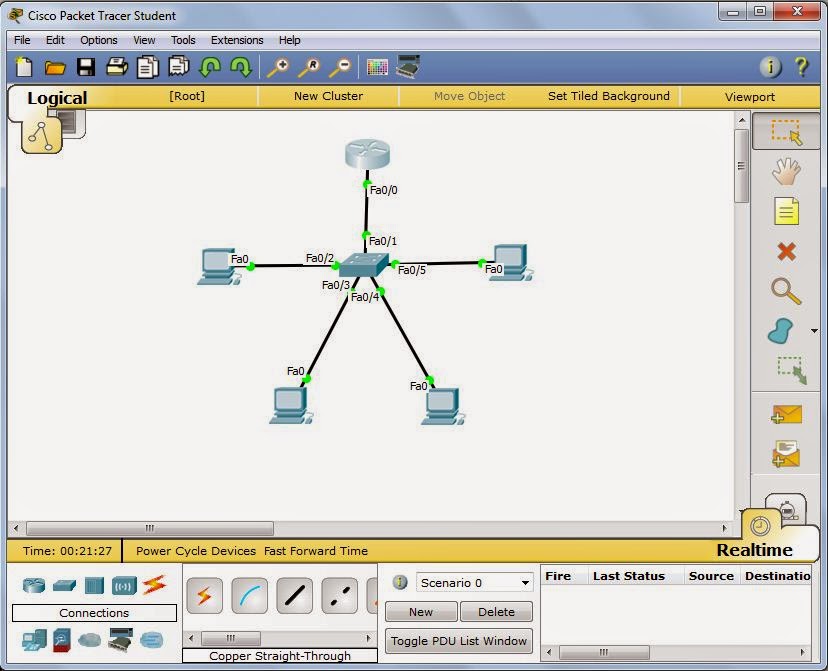The width and height of the screenshot is (828, 671).
Task: Select the Automatically Choose Connection lightning icon
Action: tap(204, 594)
